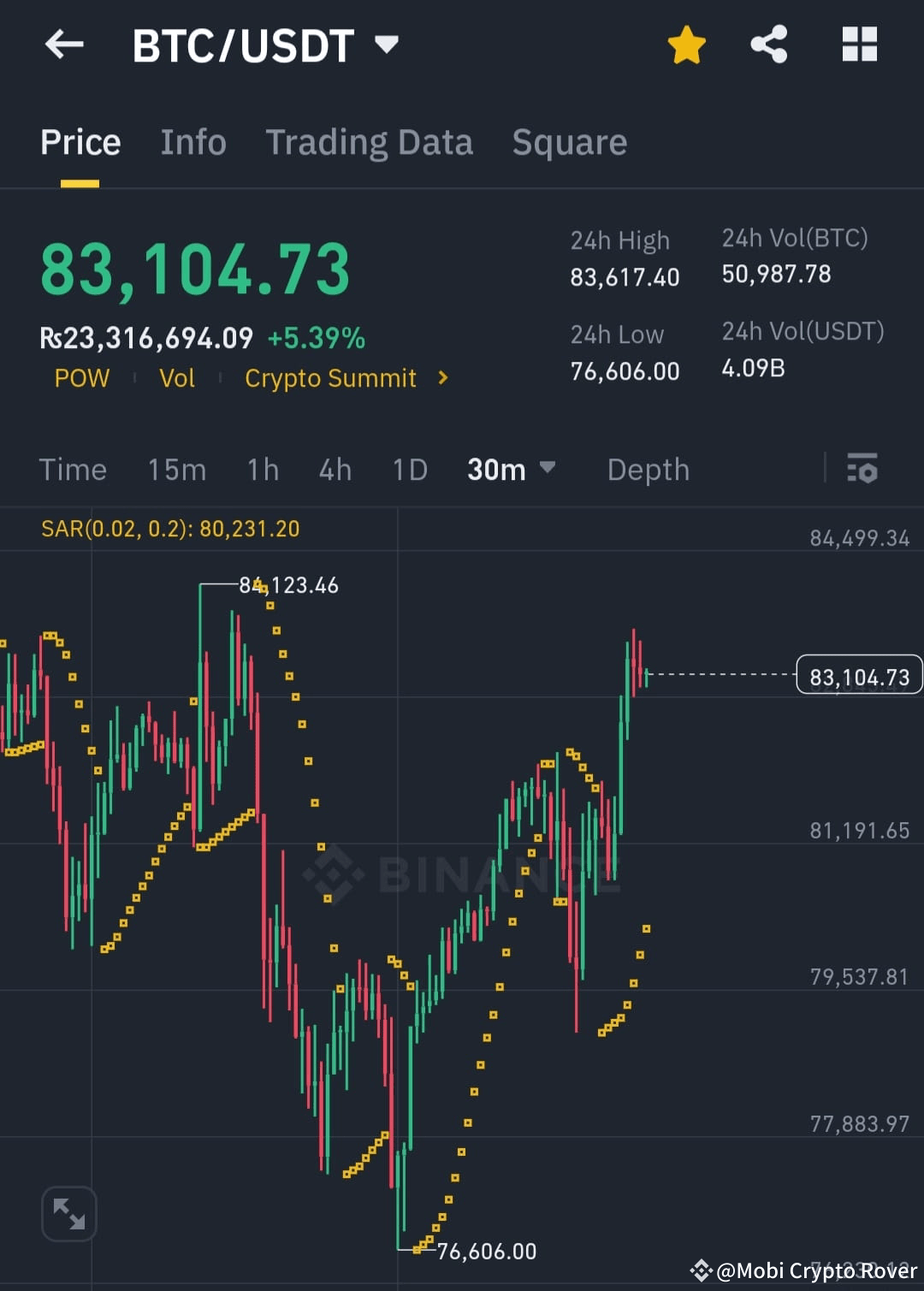924x1291 pixels.
Task: Tap the 24h High value 83,617.40
Action: tap(625, 276)
